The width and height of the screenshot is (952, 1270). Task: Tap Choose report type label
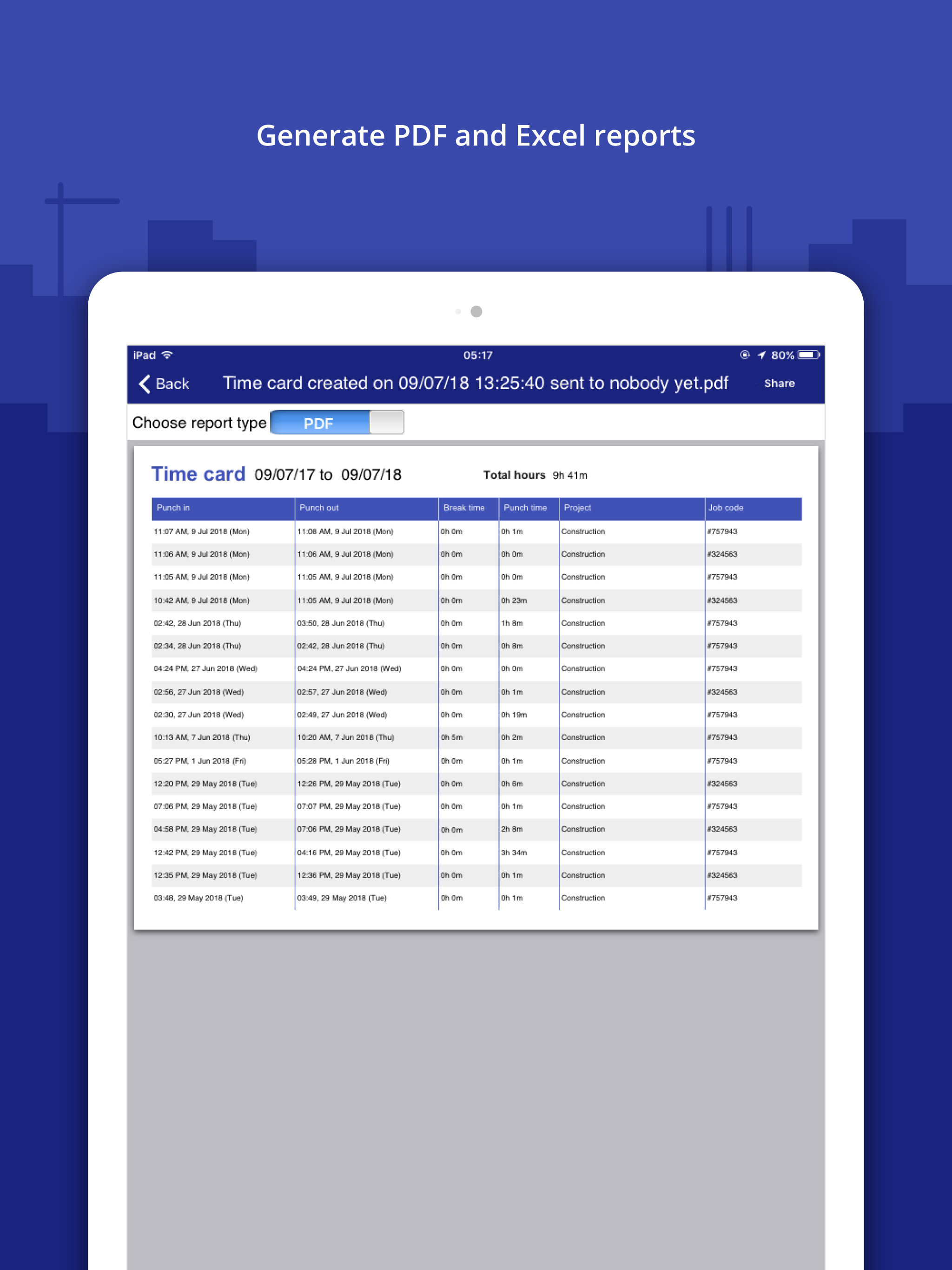[x=199, y=423]
